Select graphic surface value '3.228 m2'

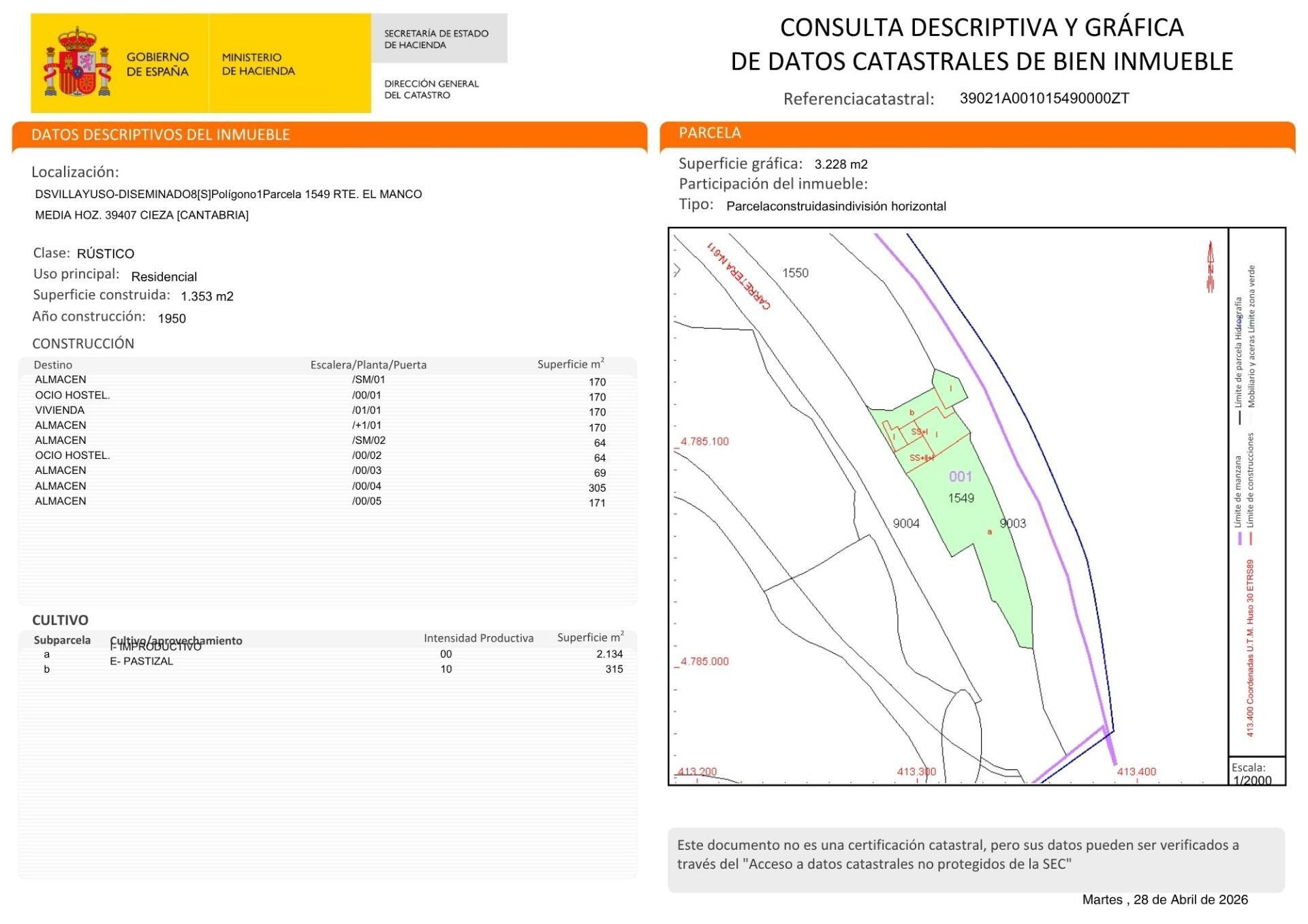point(841,164)
